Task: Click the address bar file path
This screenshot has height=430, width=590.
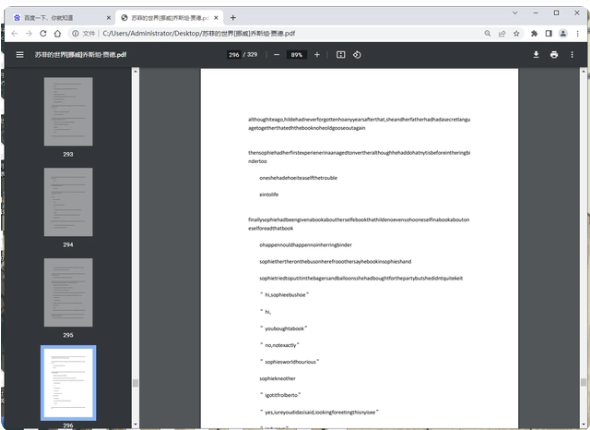Action: [199, 33]
